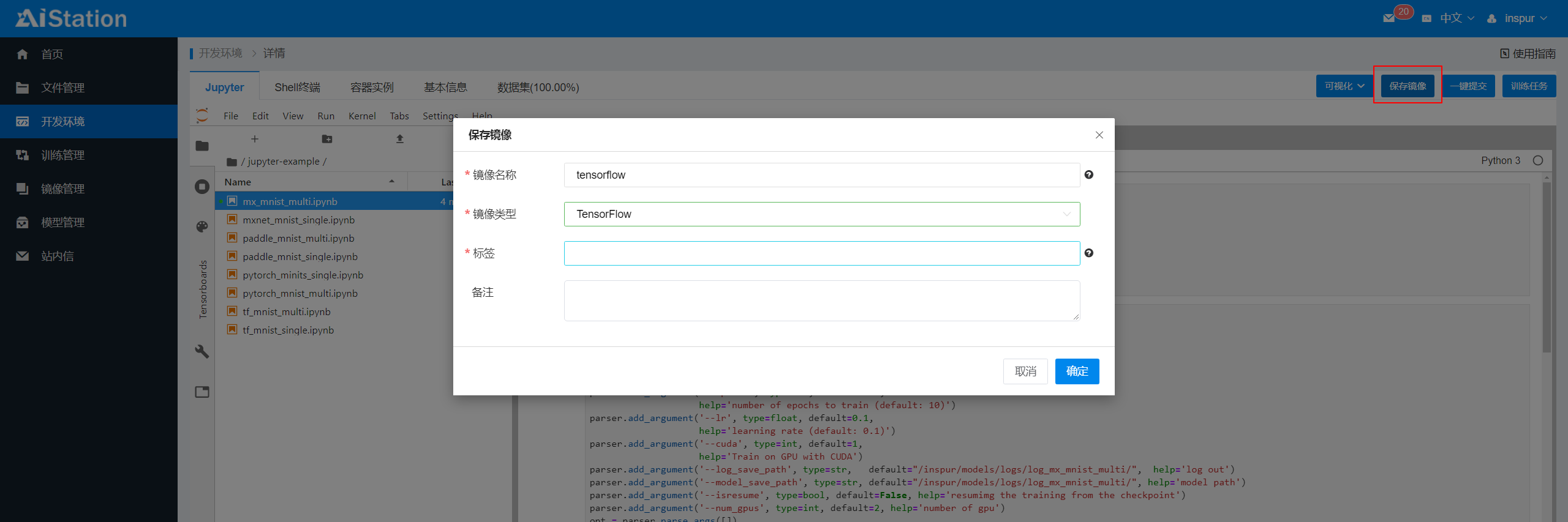Open the commands palette sidebar icon
Viewport: 1568px width, 522px height.
click(x=202, y=227)
